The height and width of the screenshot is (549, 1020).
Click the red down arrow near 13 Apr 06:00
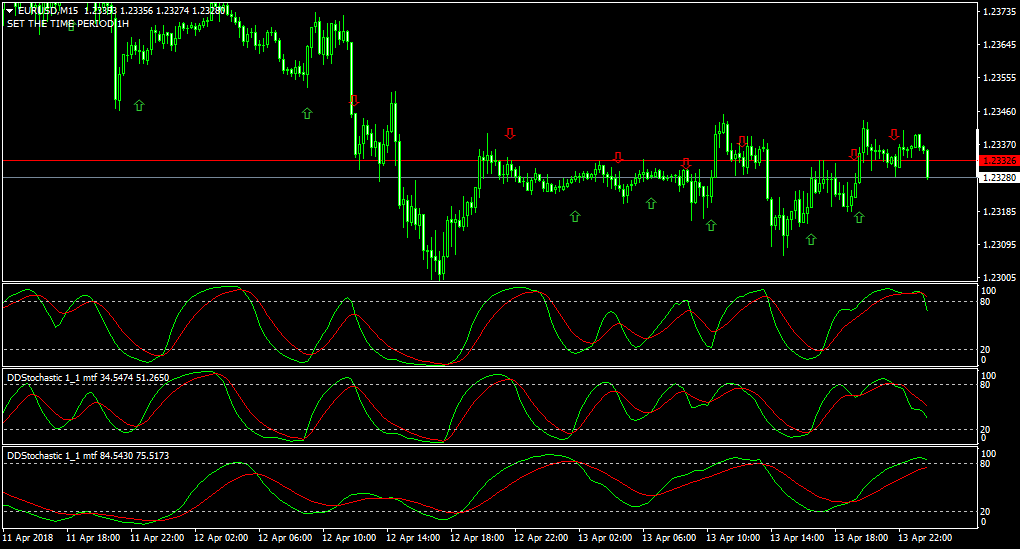[686, 163]
